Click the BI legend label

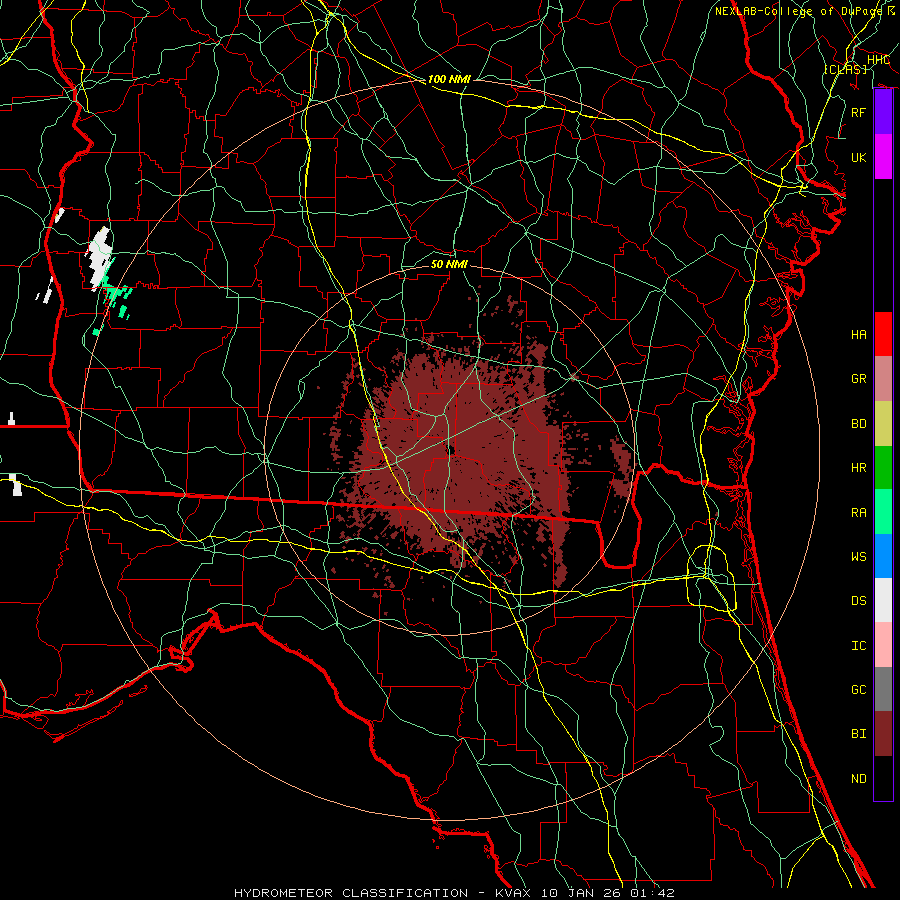[x=858, y=734]
